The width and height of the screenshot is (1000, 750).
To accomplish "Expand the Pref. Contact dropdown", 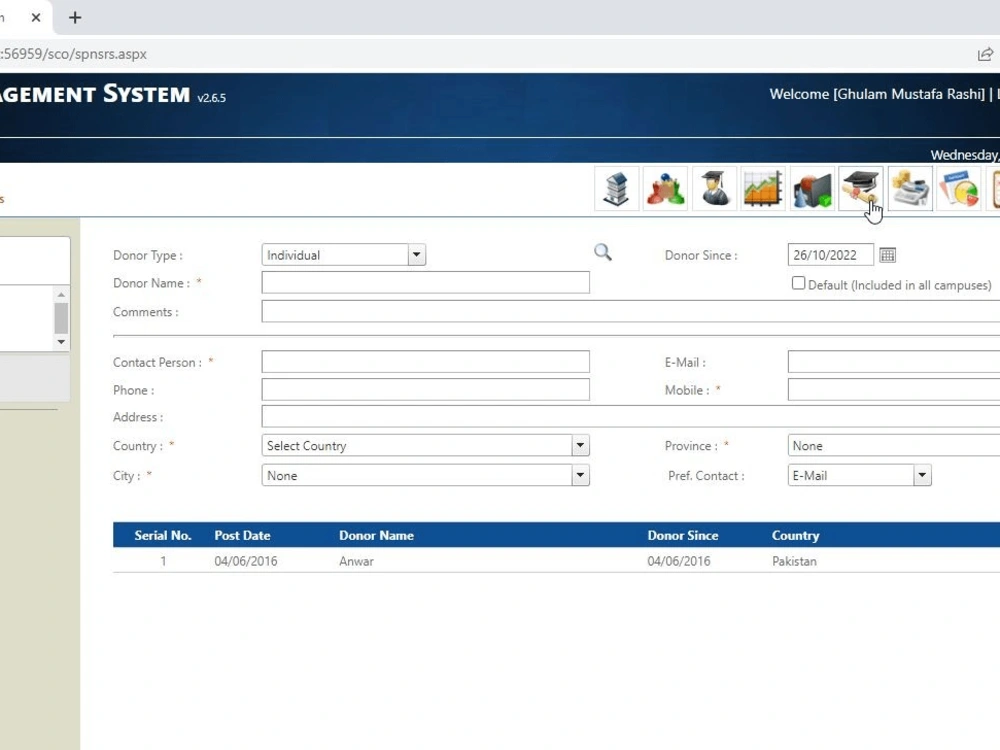I will coord(922,475).
